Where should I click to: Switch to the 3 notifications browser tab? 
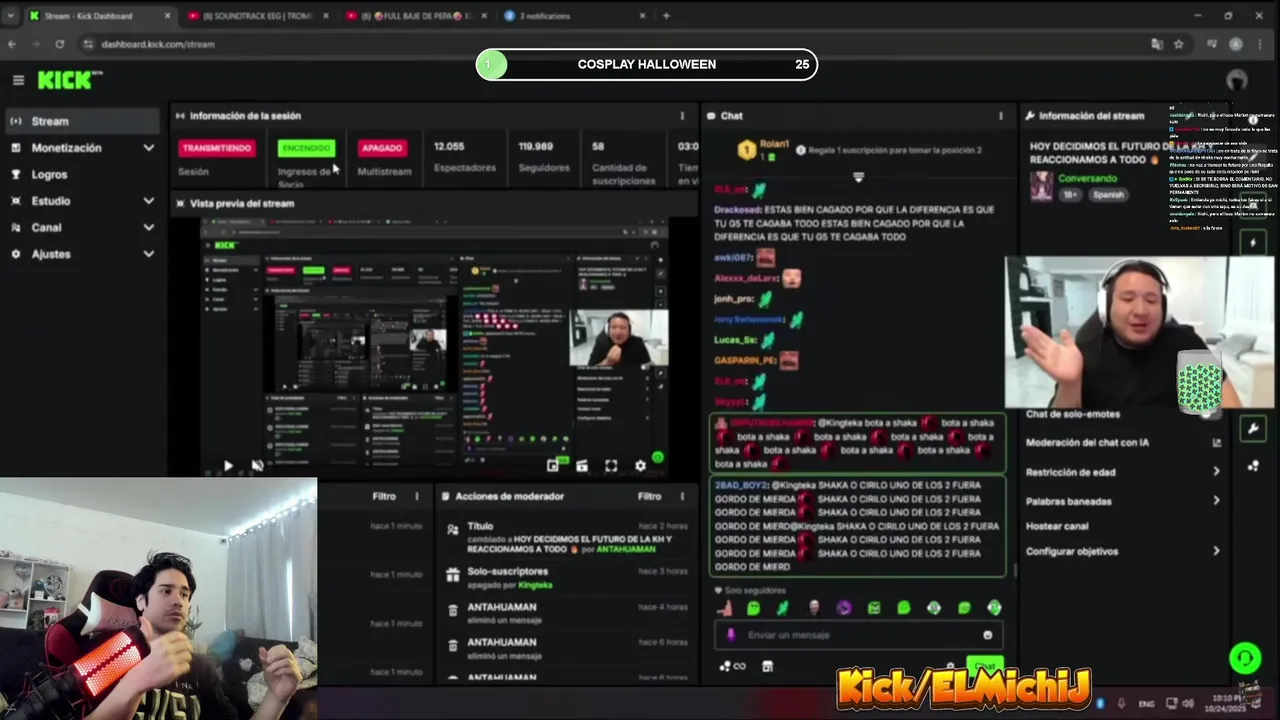[x=571, y=16]
